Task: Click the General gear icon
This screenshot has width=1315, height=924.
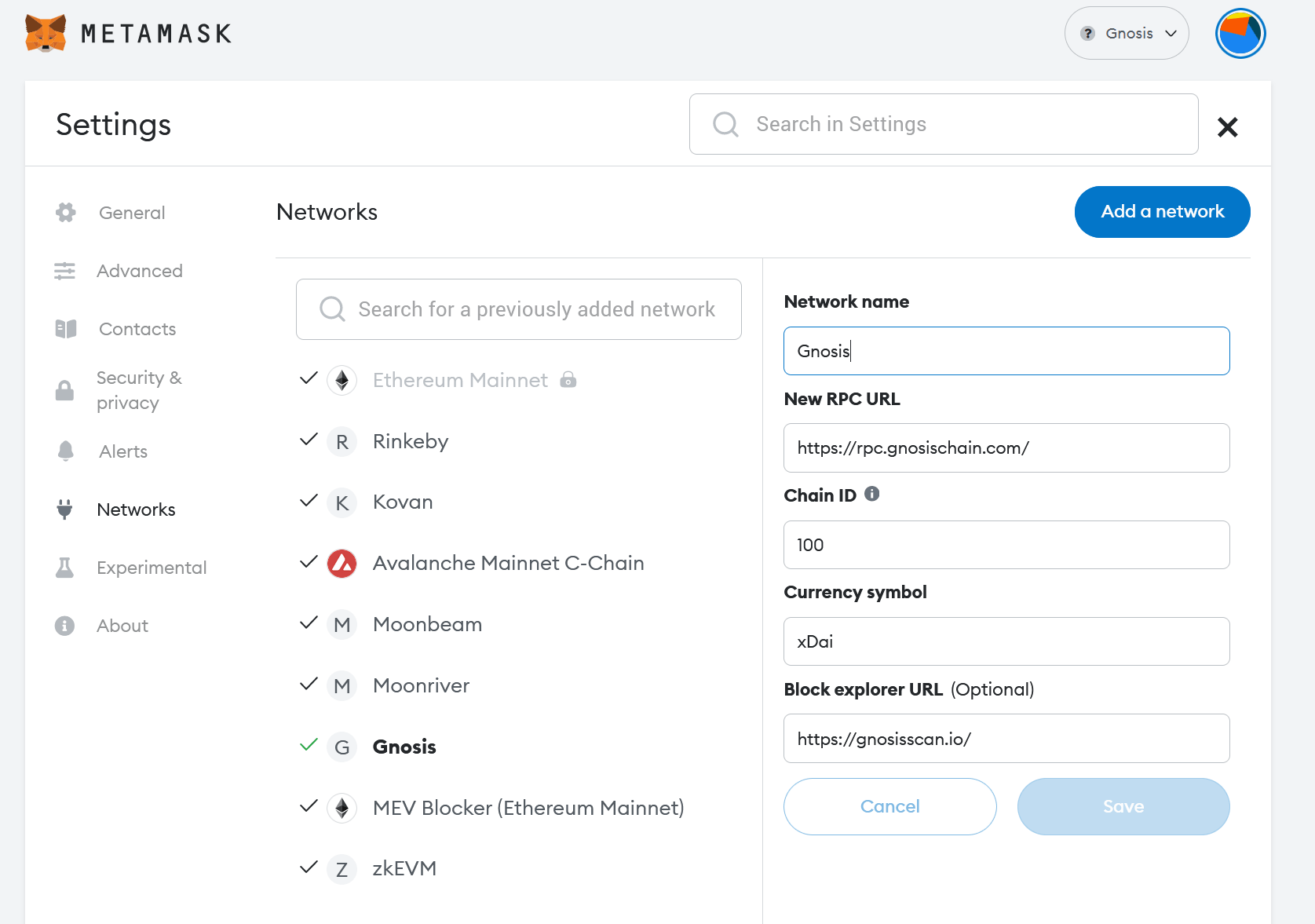Action: [66, 213]
